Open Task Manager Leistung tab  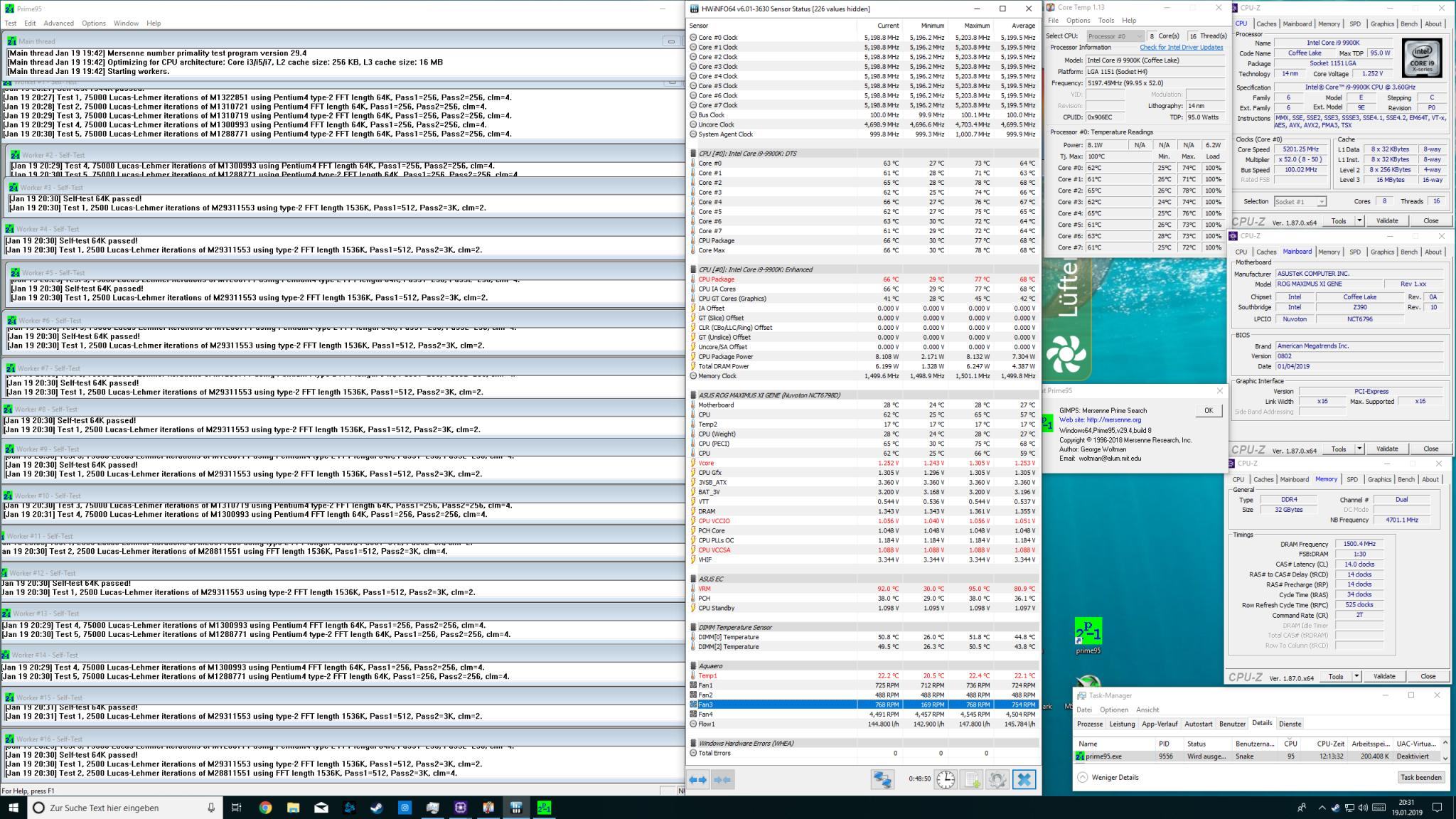click(1122, 724)
